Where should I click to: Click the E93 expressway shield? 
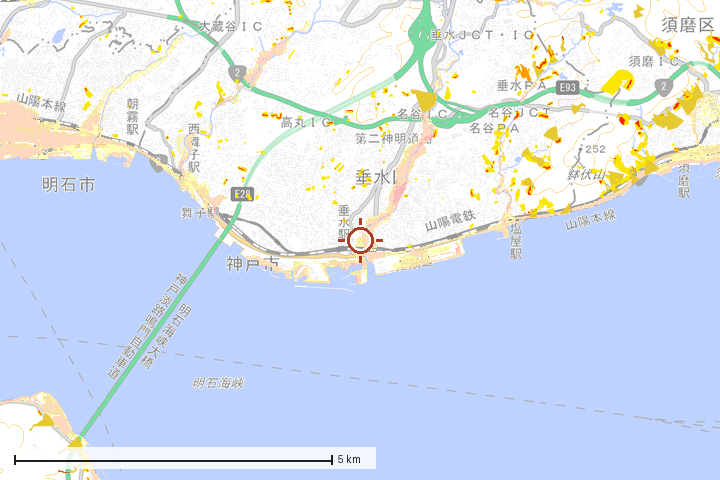click(568, 88)
